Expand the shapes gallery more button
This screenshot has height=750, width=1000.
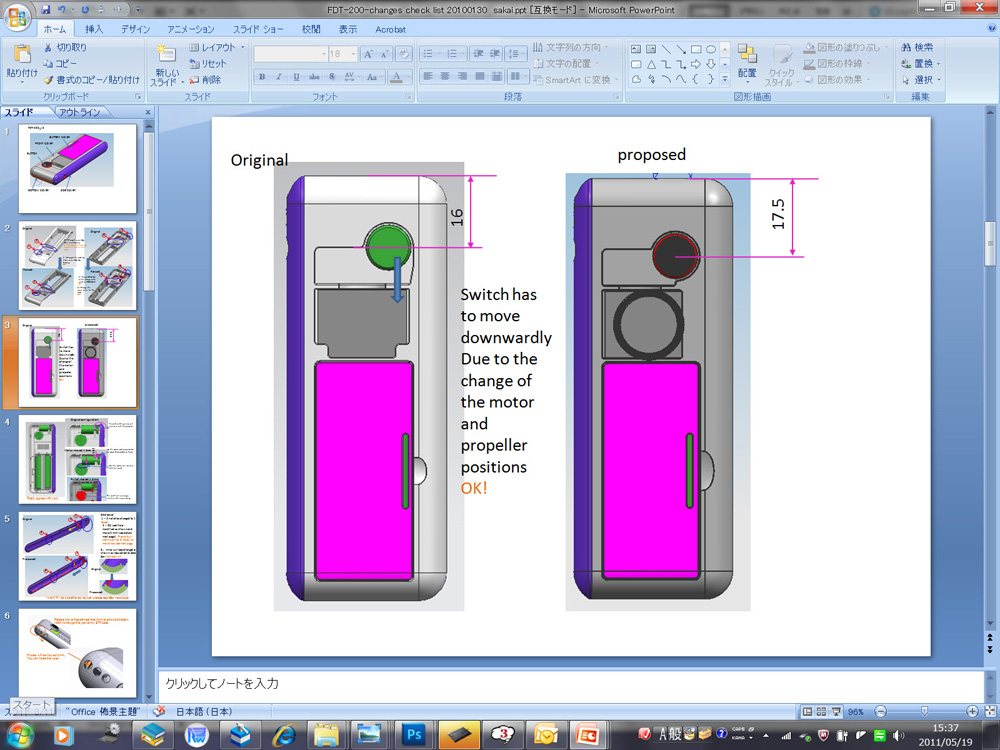click(x=725, y=79)
